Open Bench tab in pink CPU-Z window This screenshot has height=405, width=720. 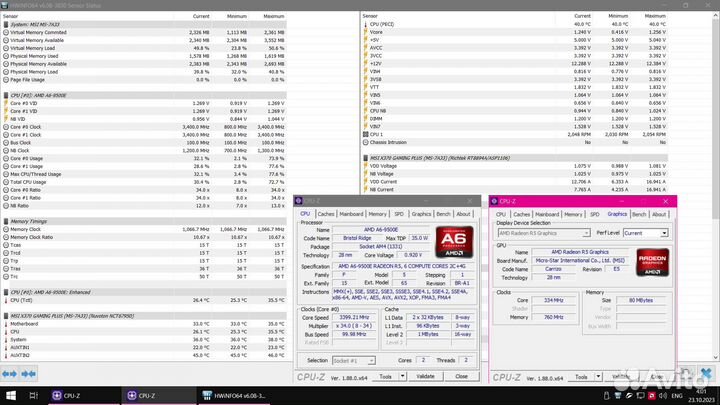click(639, 214)
